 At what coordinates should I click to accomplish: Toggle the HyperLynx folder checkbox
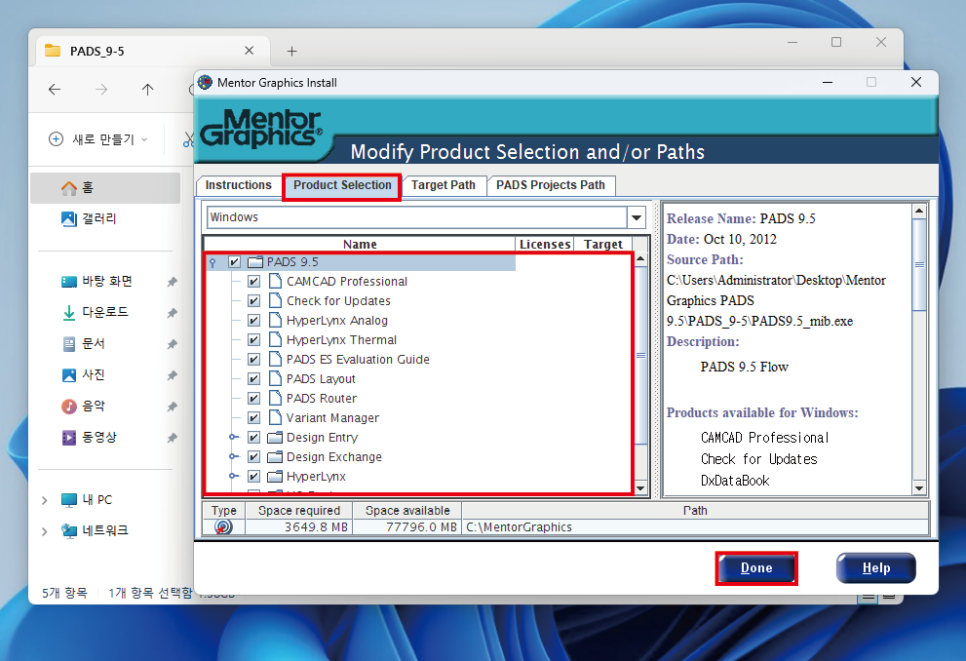(x=254, y=476)
